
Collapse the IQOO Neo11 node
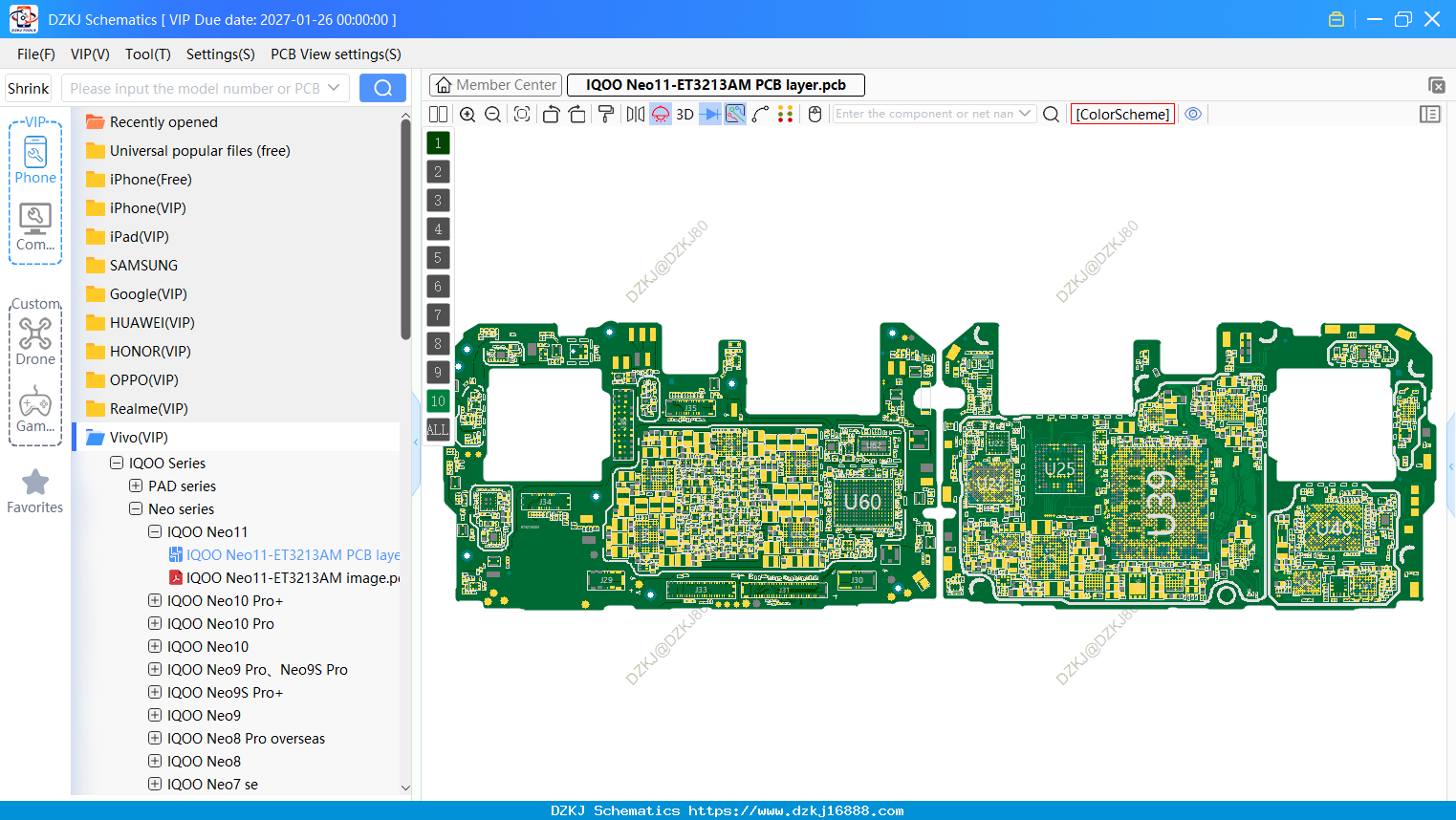tap(155, 531)
